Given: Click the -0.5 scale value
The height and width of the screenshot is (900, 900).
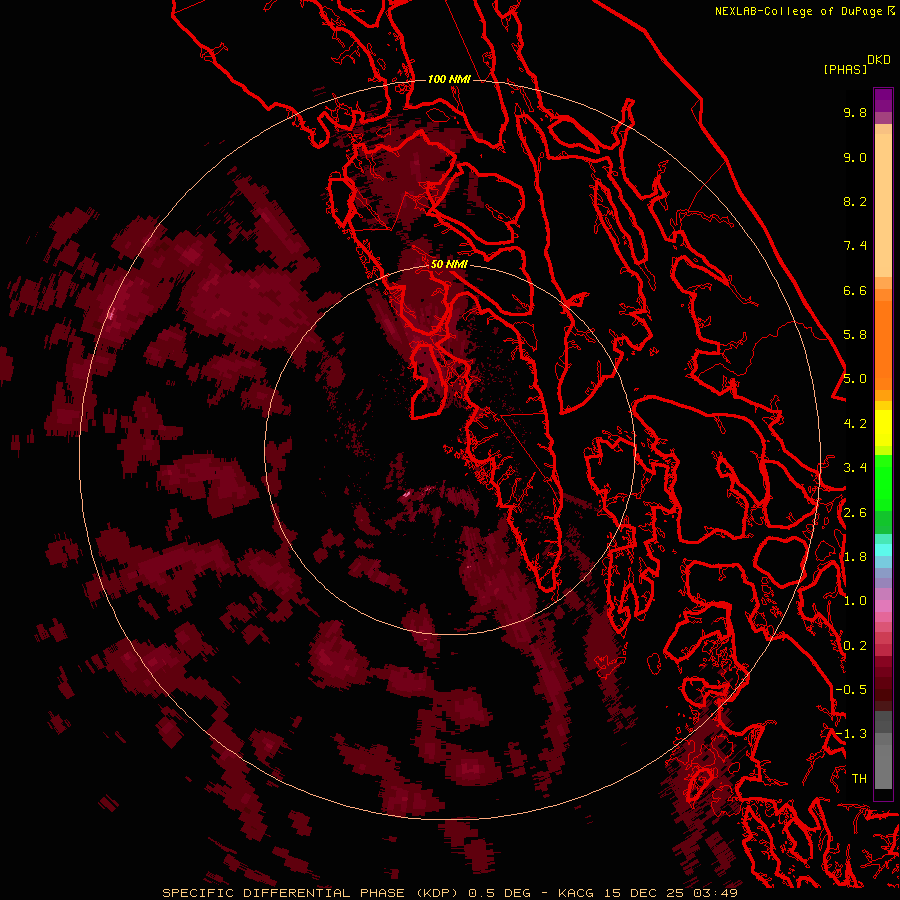Looking at the screenshot, I should tap(851, 690).
